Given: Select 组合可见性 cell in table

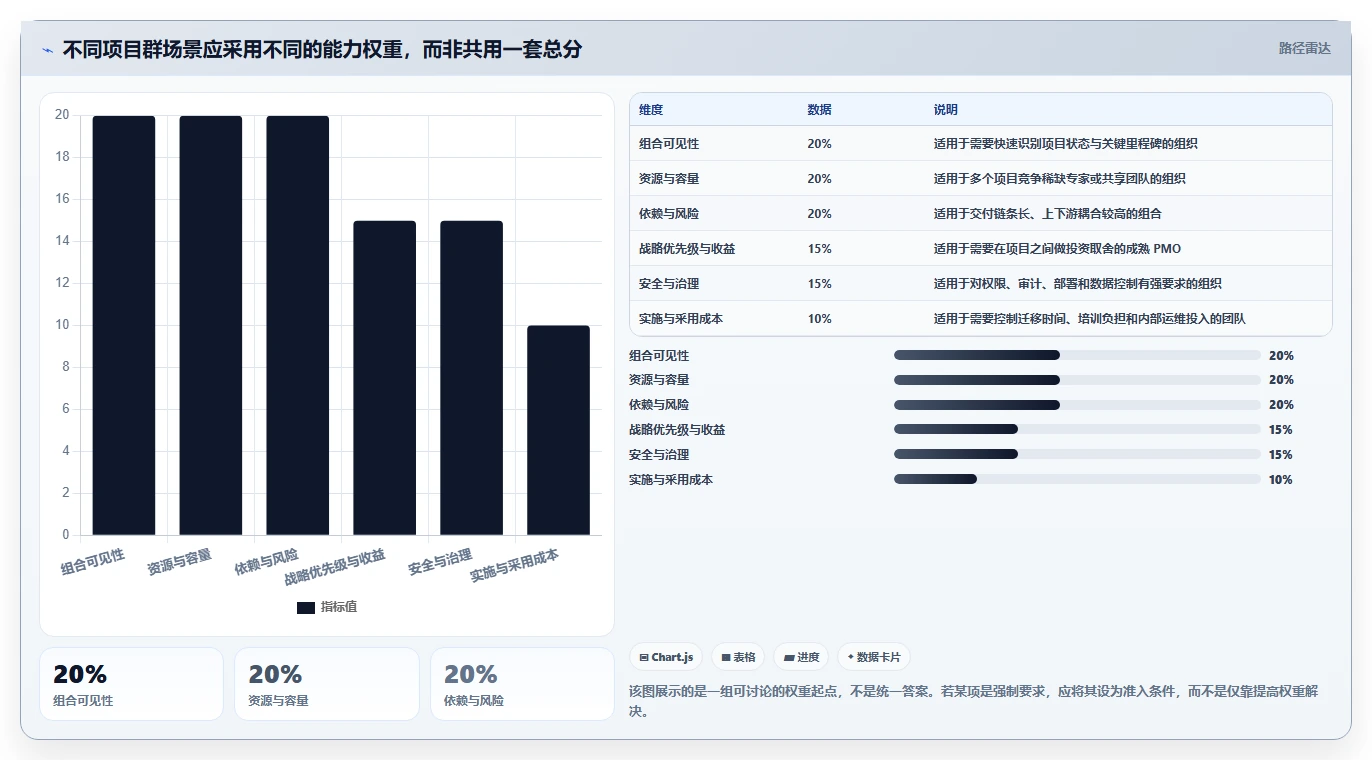Looking at the screenshot, I should pyautogui.click(x=669, y=144).
